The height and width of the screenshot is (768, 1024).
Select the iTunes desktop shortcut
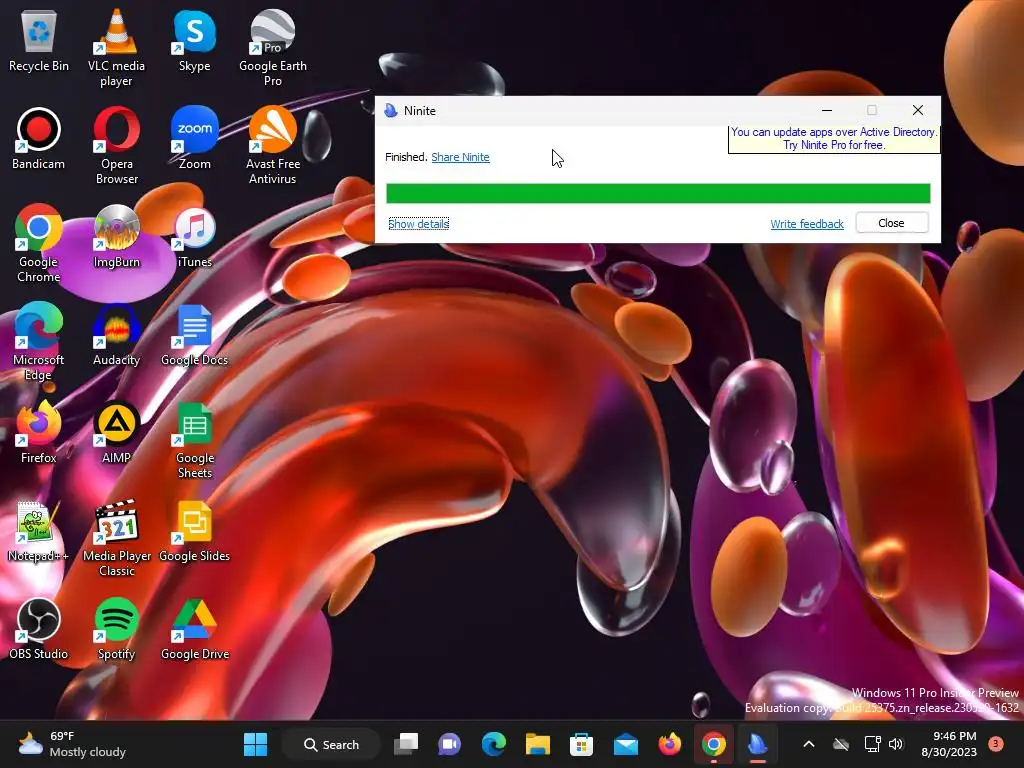195,236
